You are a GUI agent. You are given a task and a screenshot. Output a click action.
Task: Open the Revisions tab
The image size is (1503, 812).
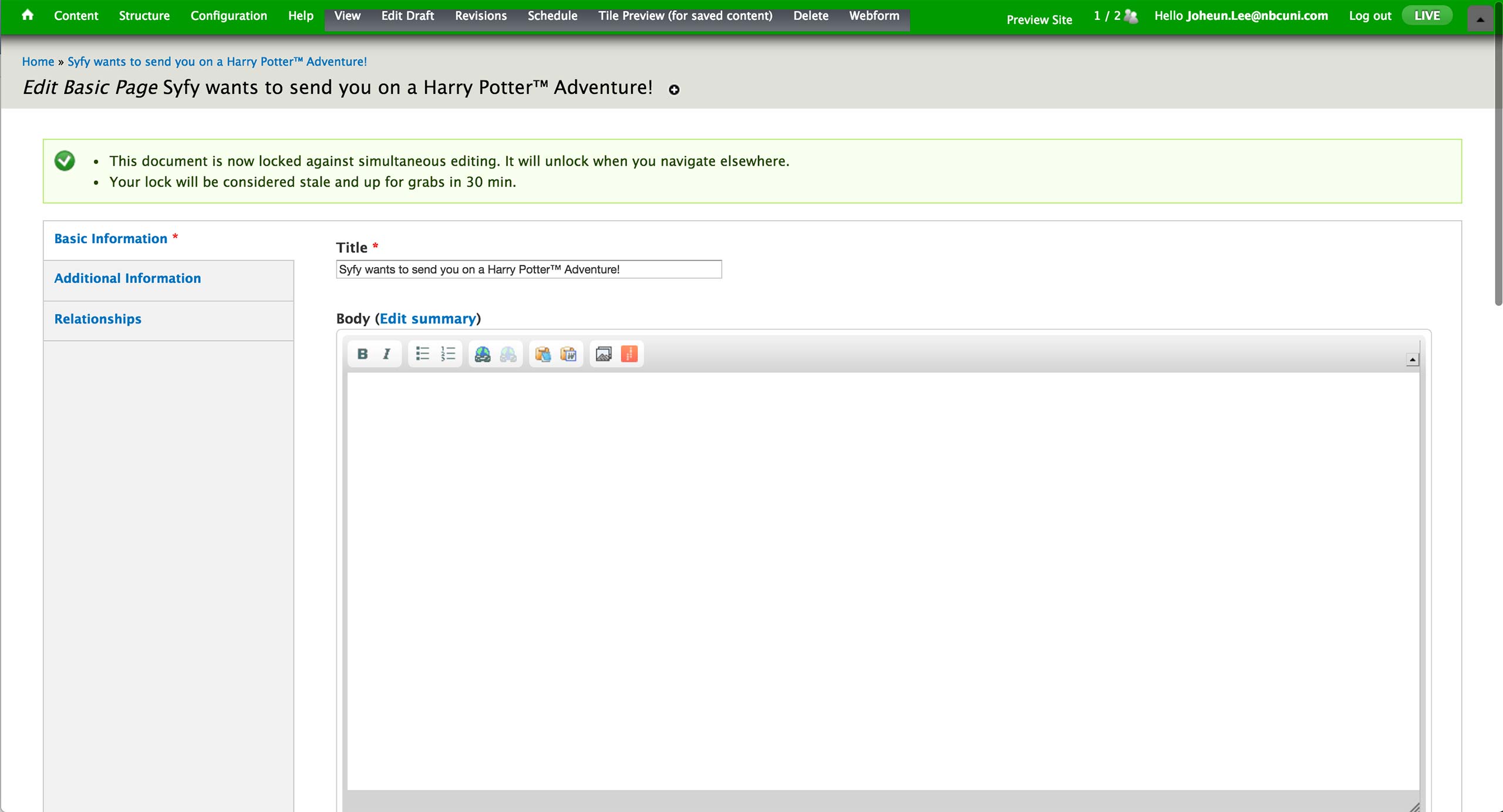480,16
